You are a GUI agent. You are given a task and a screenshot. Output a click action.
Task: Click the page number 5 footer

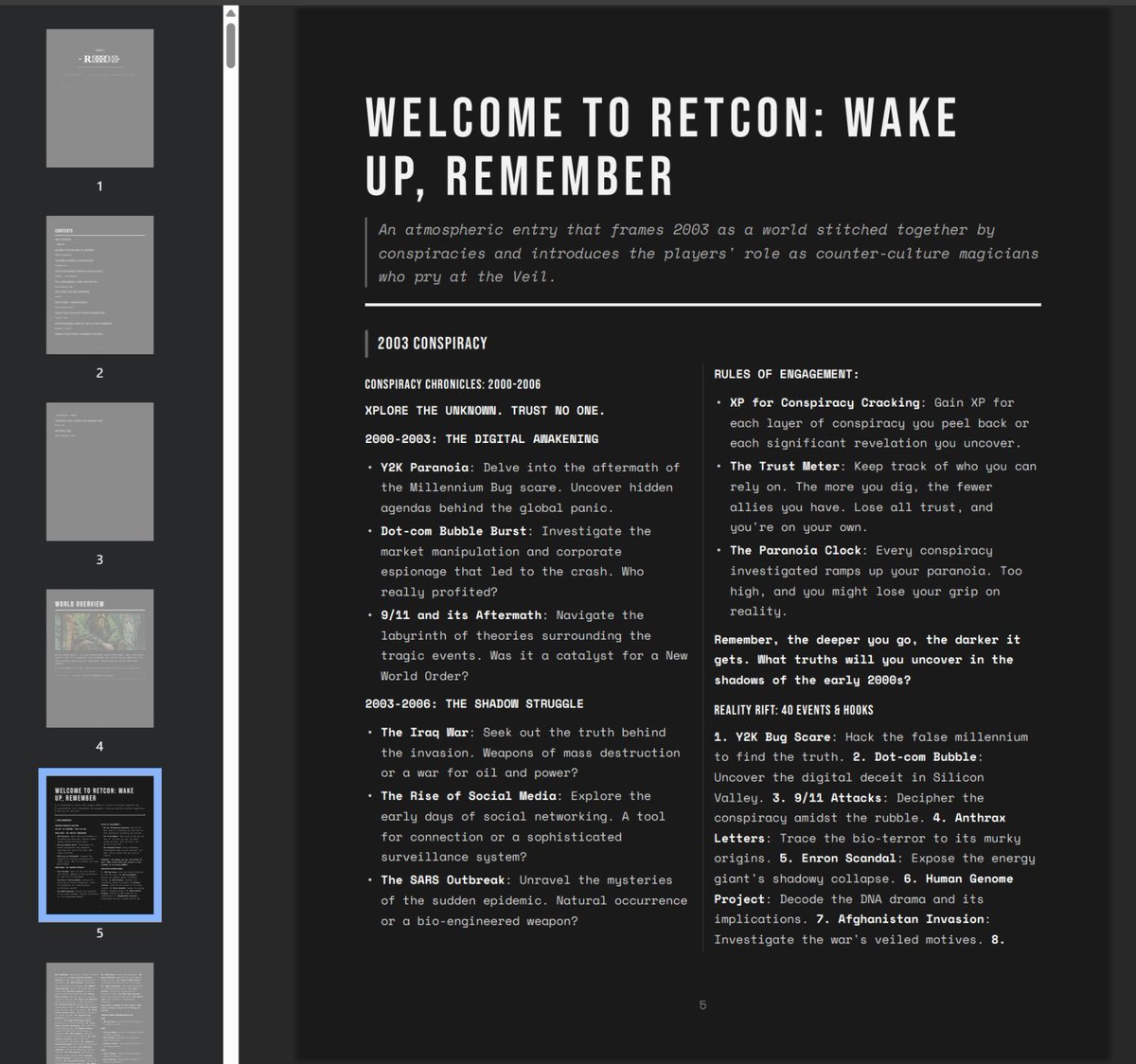(x=702, y=1005)
